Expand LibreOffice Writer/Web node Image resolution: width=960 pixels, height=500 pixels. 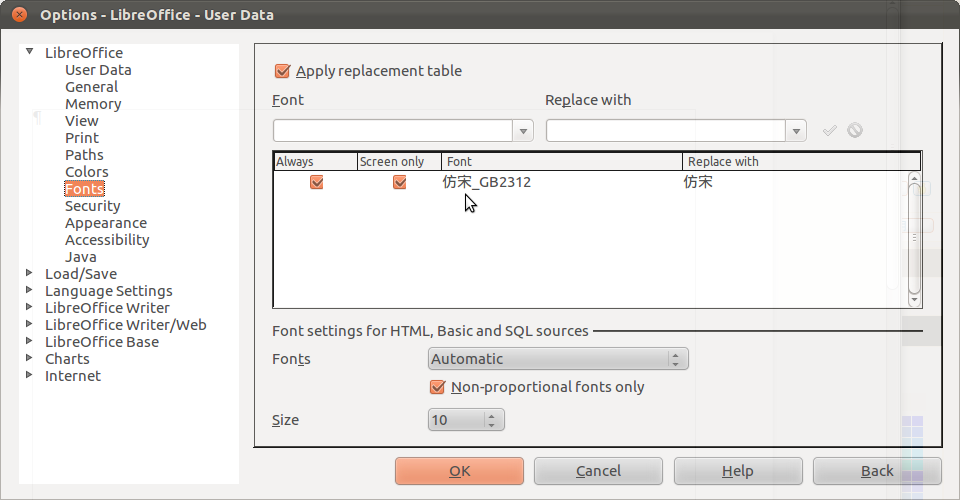point(29,324)
